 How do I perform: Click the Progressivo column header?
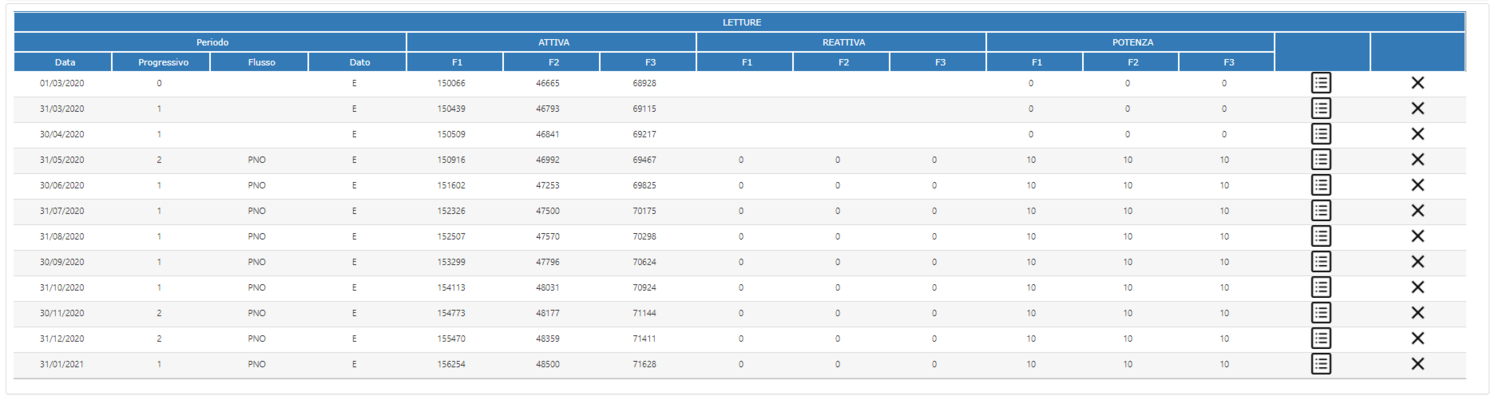coord(162,62)
